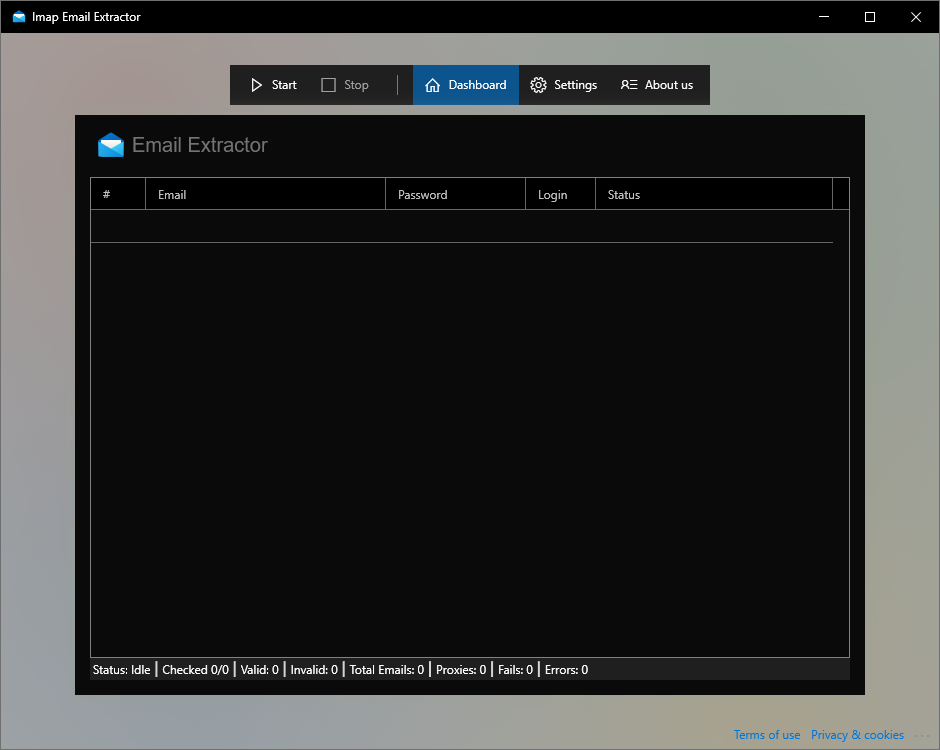
Task: Click the Start play icon
Action: [257, 85]
